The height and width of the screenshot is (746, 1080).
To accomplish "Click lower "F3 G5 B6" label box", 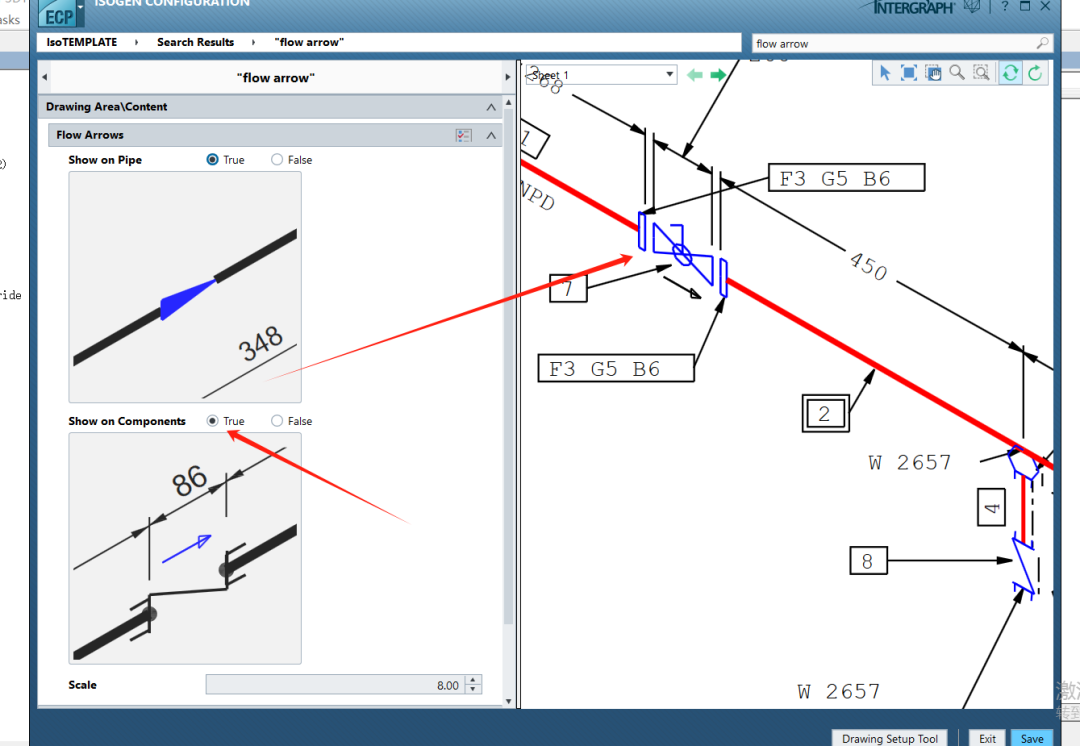I will point(616,368).
